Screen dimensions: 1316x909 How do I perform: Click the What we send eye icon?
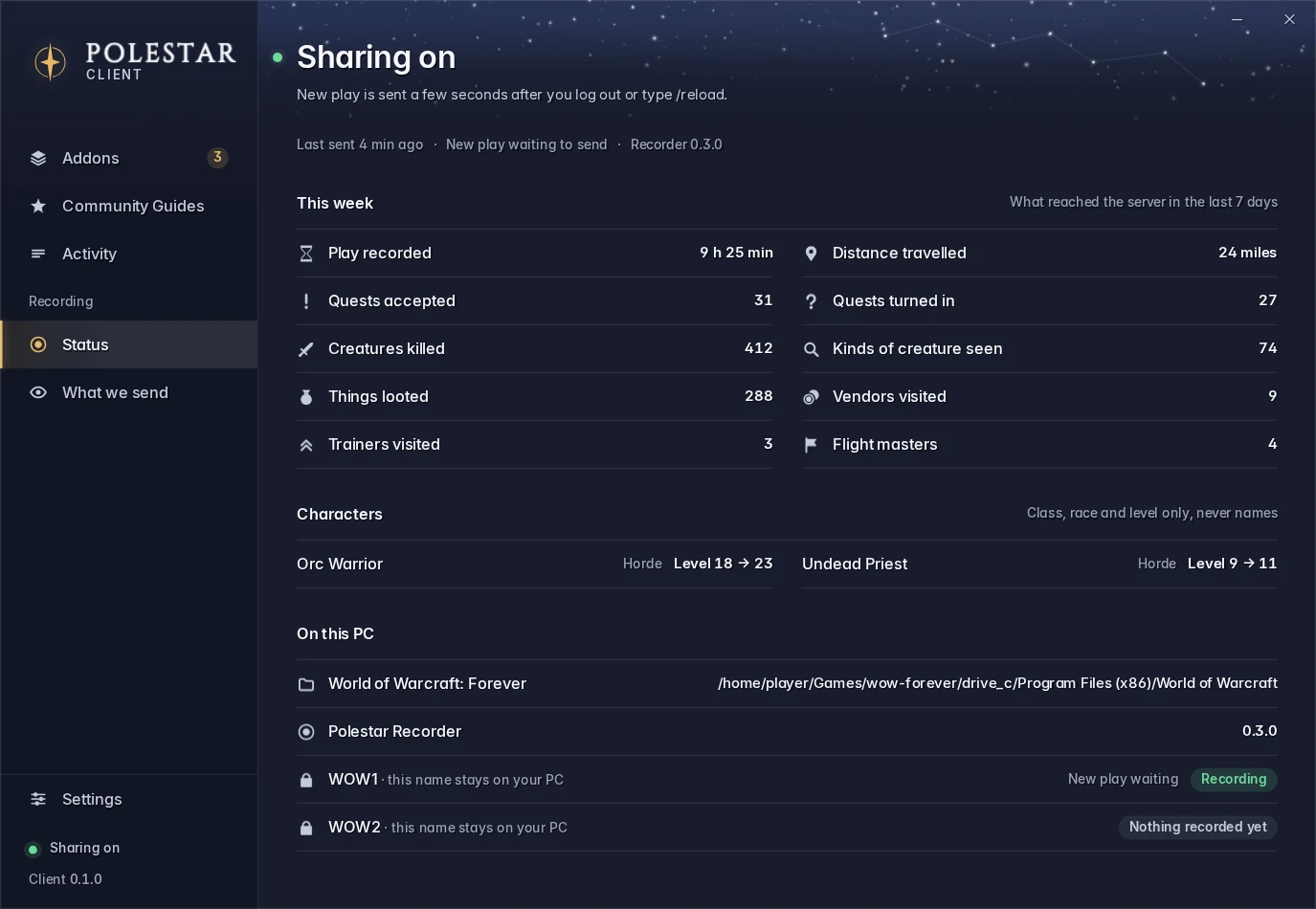point(38,392)
